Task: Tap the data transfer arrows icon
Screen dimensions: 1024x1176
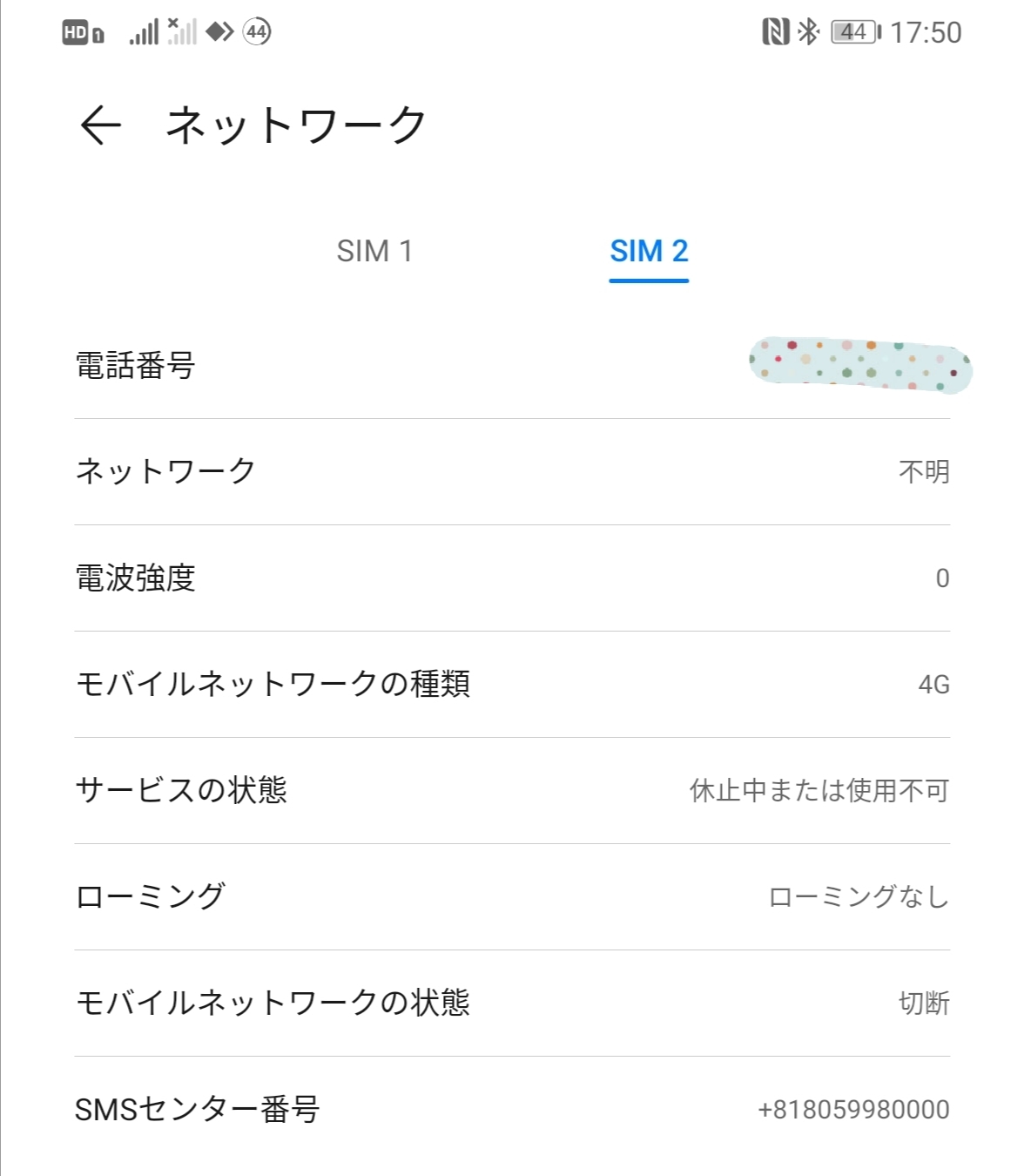Action: tap(219, 32)
